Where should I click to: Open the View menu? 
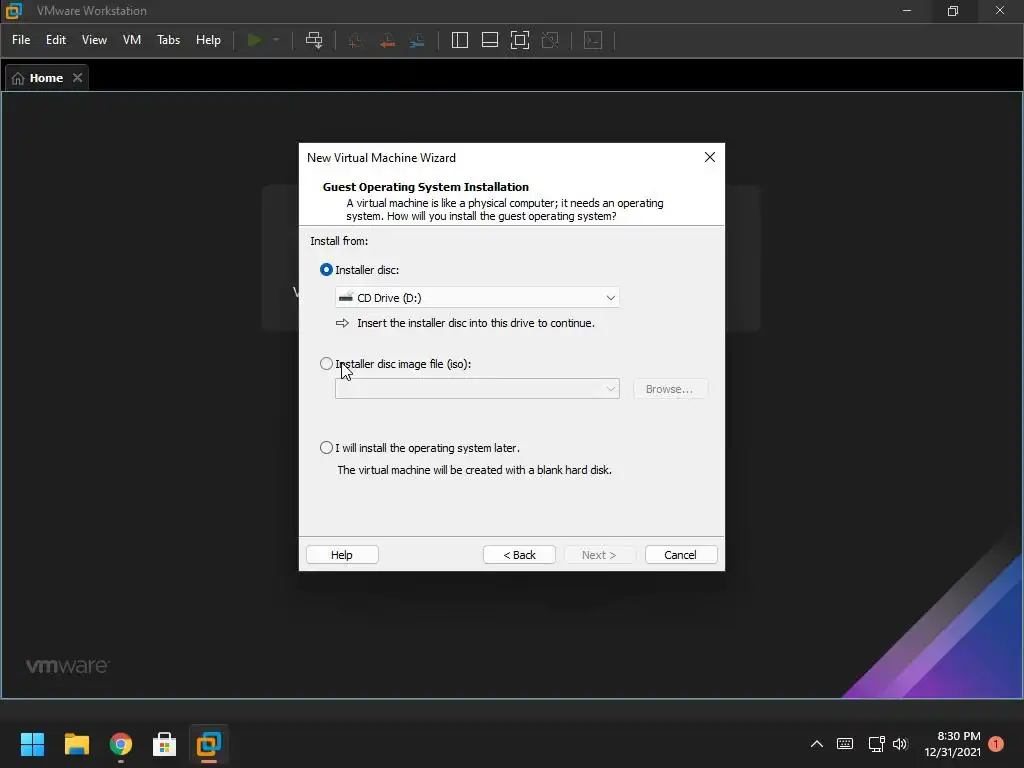point(94,40)
